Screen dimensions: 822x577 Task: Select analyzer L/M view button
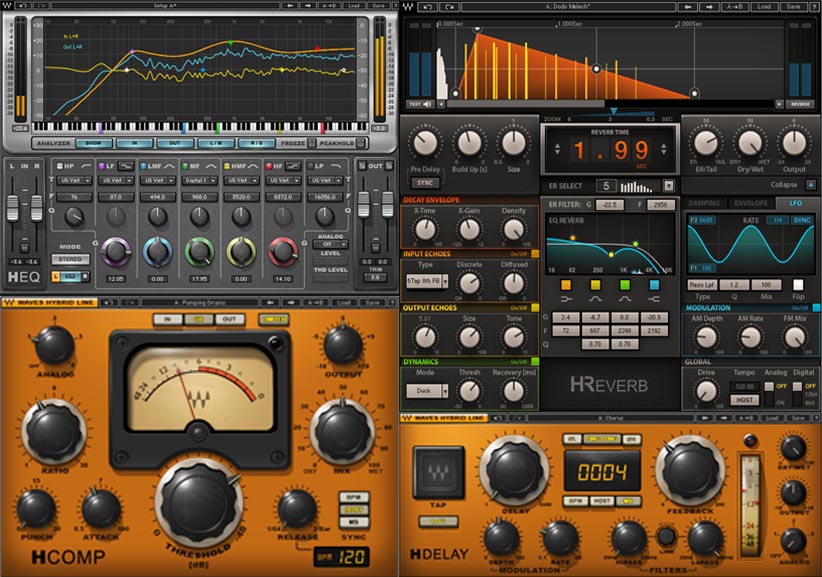coord(216,143)
